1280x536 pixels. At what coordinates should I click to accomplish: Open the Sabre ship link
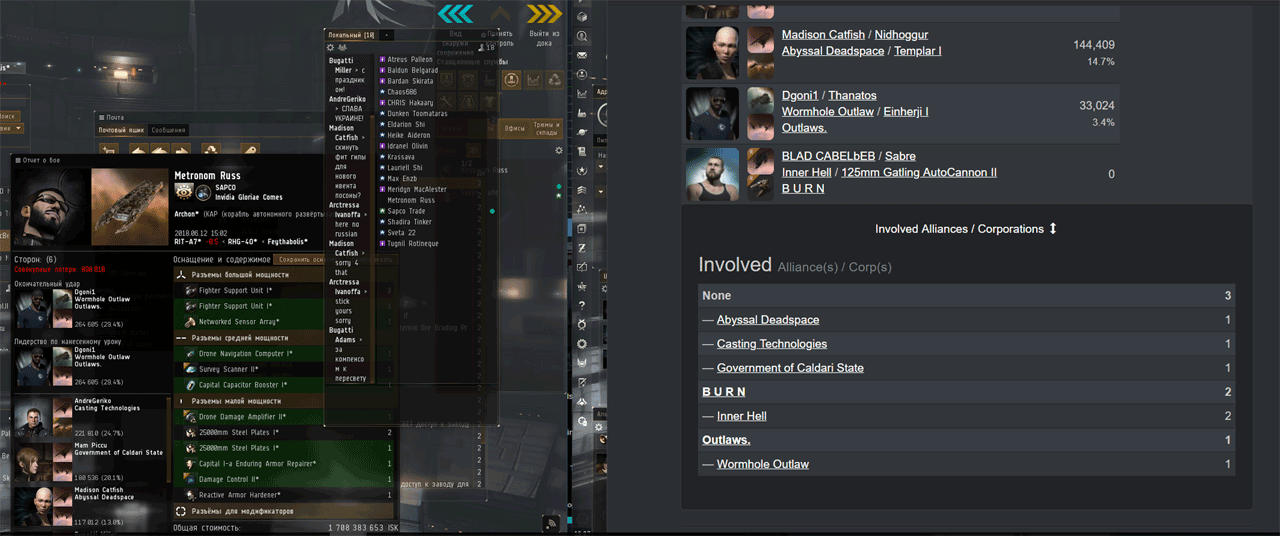click(x=900, y=156)
